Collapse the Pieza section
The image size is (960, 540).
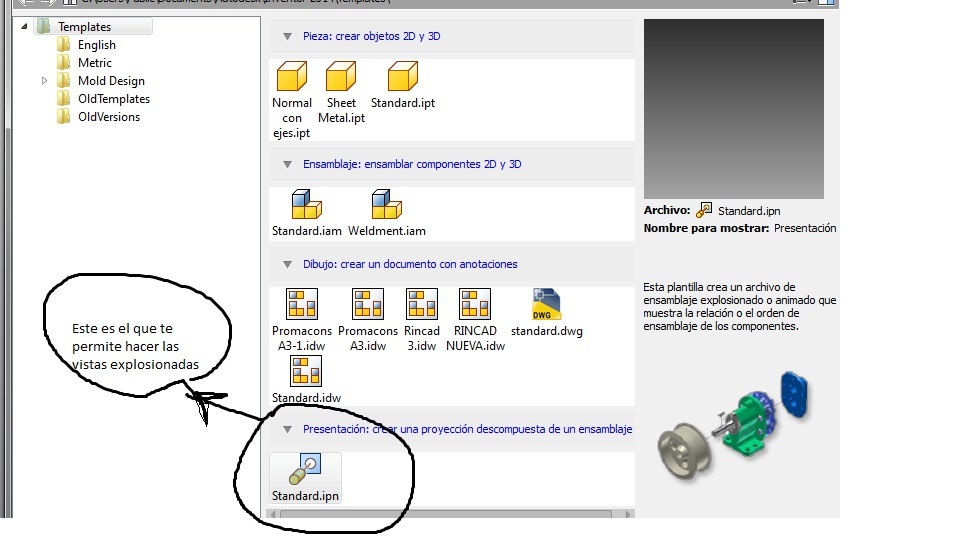click(x=287, y=37)
